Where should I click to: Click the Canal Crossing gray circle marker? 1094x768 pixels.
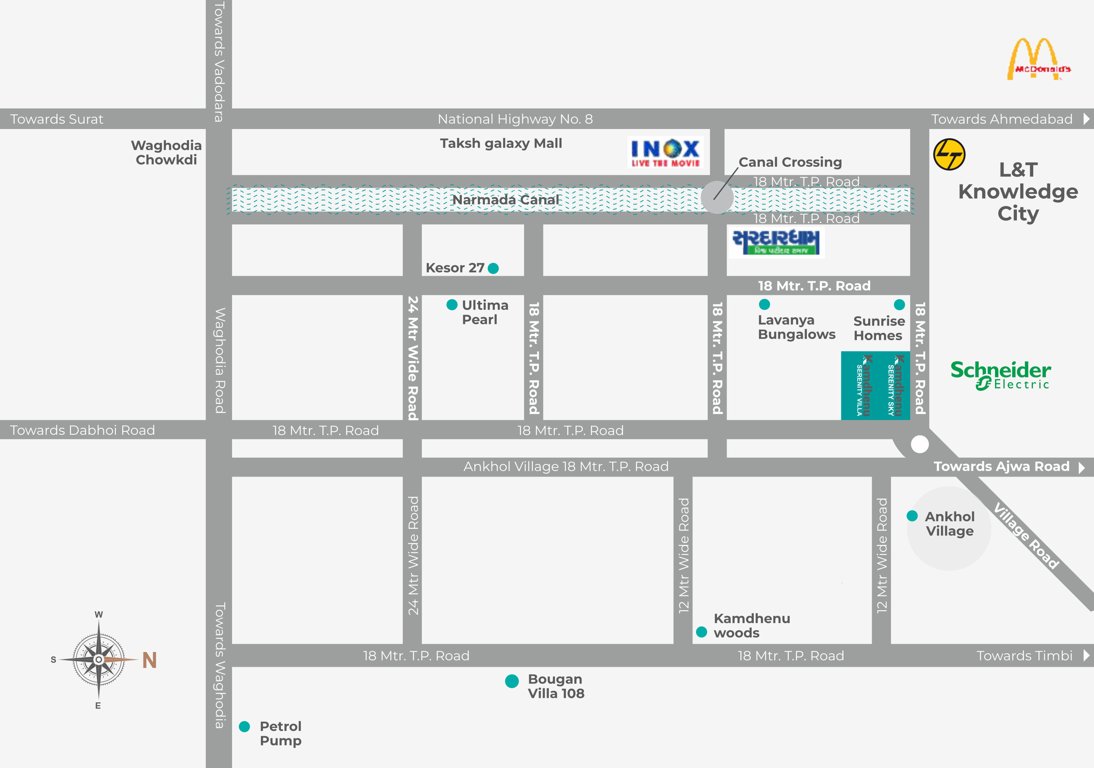(x=717, y=197)
